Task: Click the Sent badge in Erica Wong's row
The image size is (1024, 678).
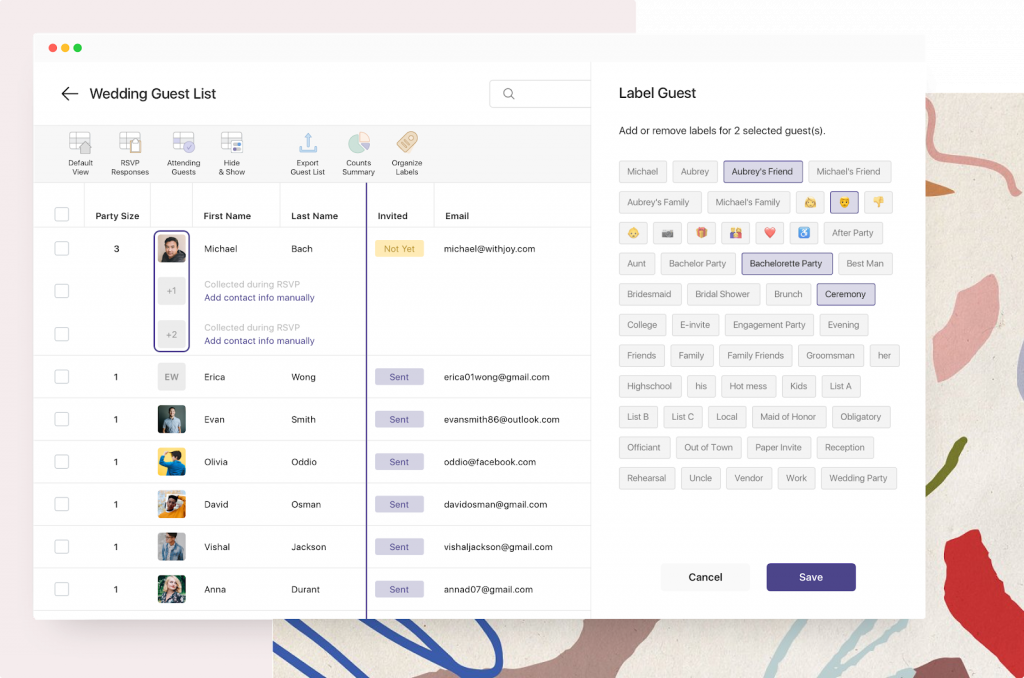Action: (x=399, y=377)
